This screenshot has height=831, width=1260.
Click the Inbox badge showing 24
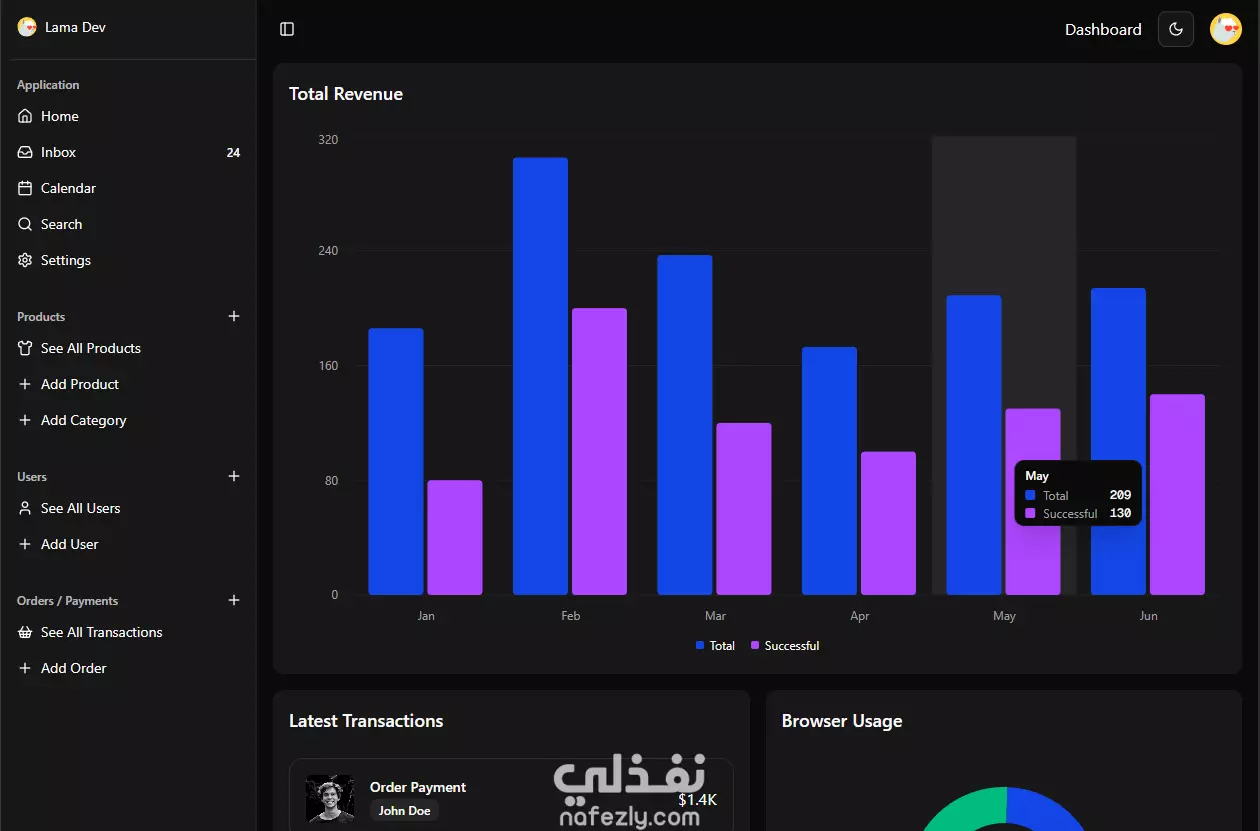tap(233, 153)
